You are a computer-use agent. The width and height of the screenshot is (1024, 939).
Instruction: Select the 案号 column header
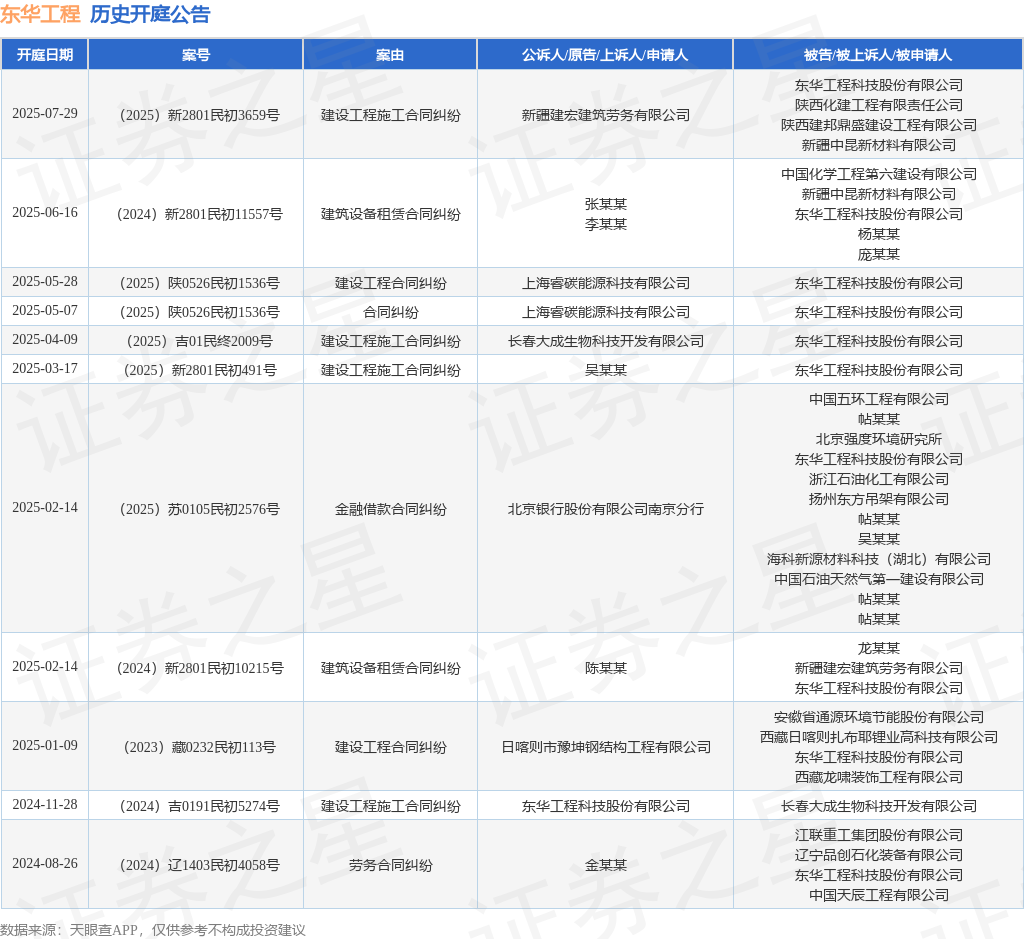[196, 55]
